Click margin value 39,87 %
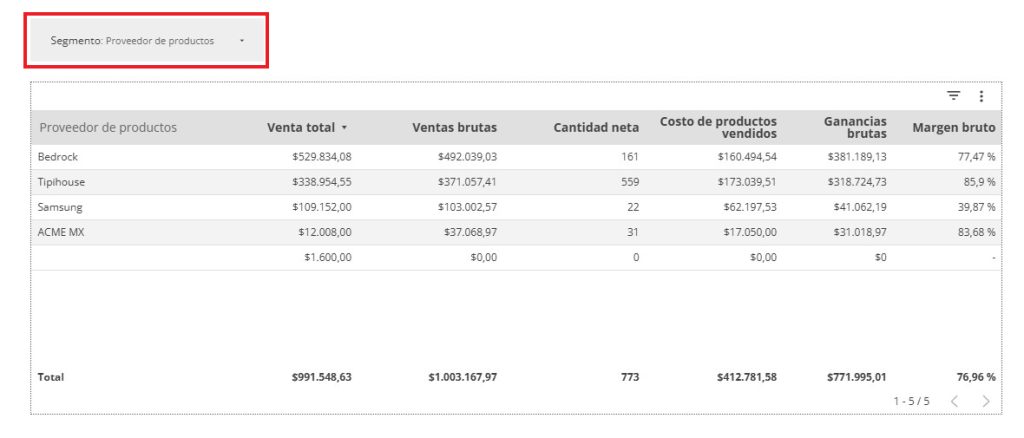The image size is (1024, 438). tap(975, 207)
